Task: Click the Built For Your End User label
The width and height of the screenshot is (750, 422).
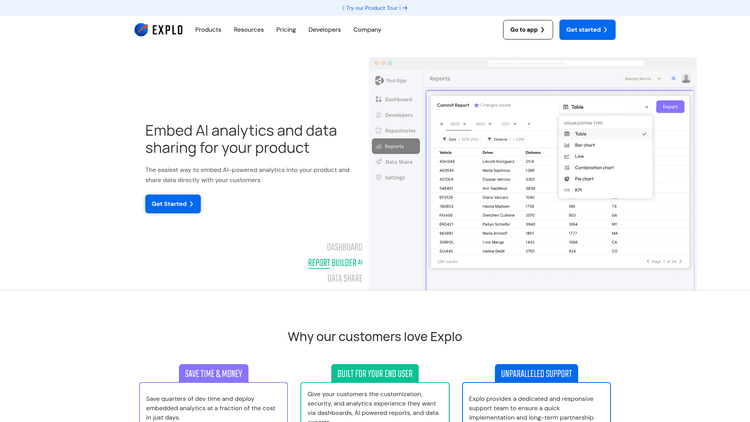Action: click(375, 374)
